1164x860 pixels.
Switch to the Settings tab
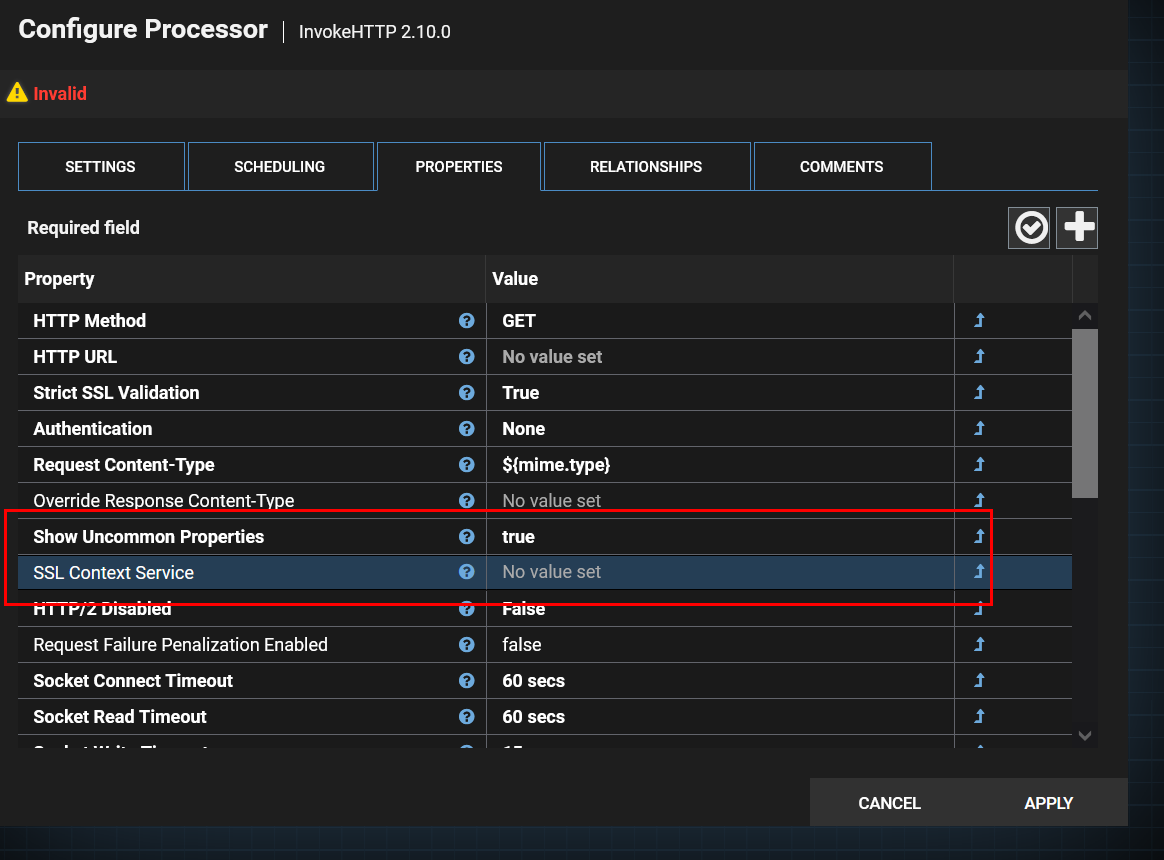click(101, 166)
